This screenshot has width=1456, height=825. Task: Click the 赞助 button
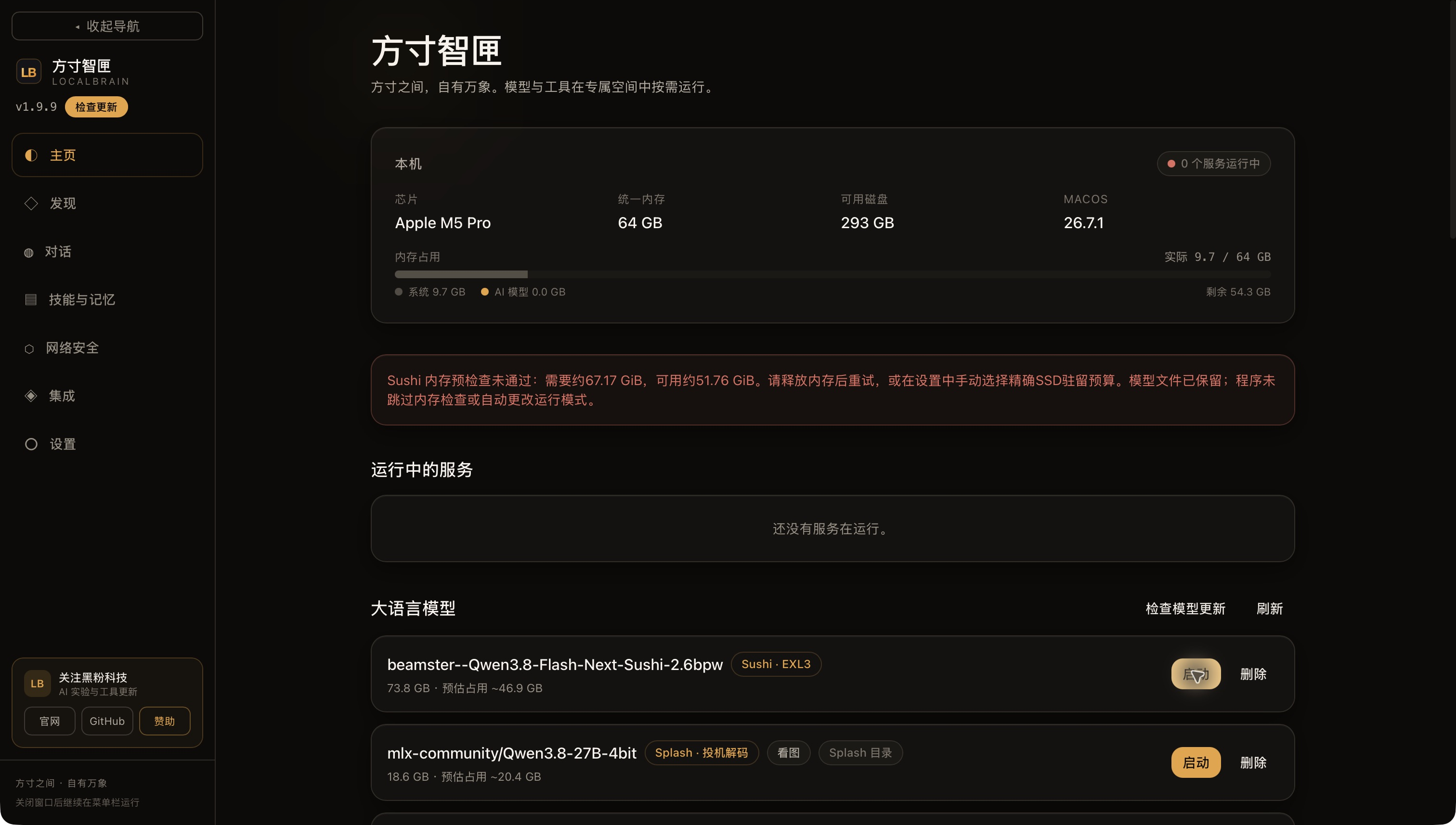[165, 722]
